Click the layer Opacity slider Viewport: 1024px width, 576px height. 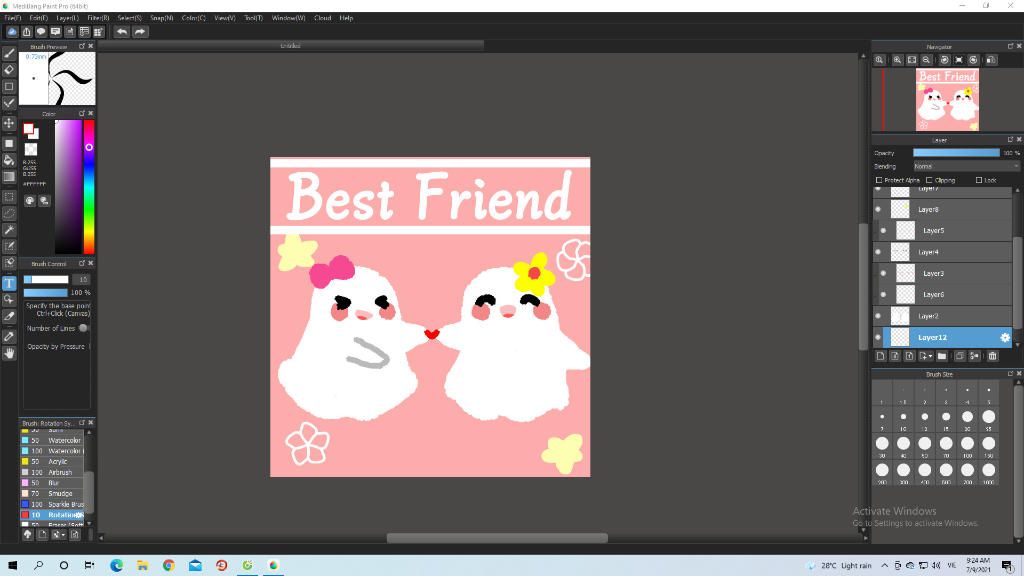pyautogui.click(x=956, y=153)
